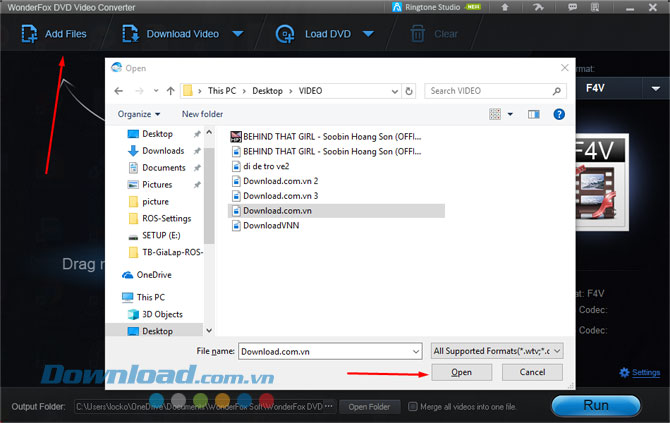Click the Settings gear icon
Image resolution: width=670 pixels, height=423 pixels.
(624, 373)
